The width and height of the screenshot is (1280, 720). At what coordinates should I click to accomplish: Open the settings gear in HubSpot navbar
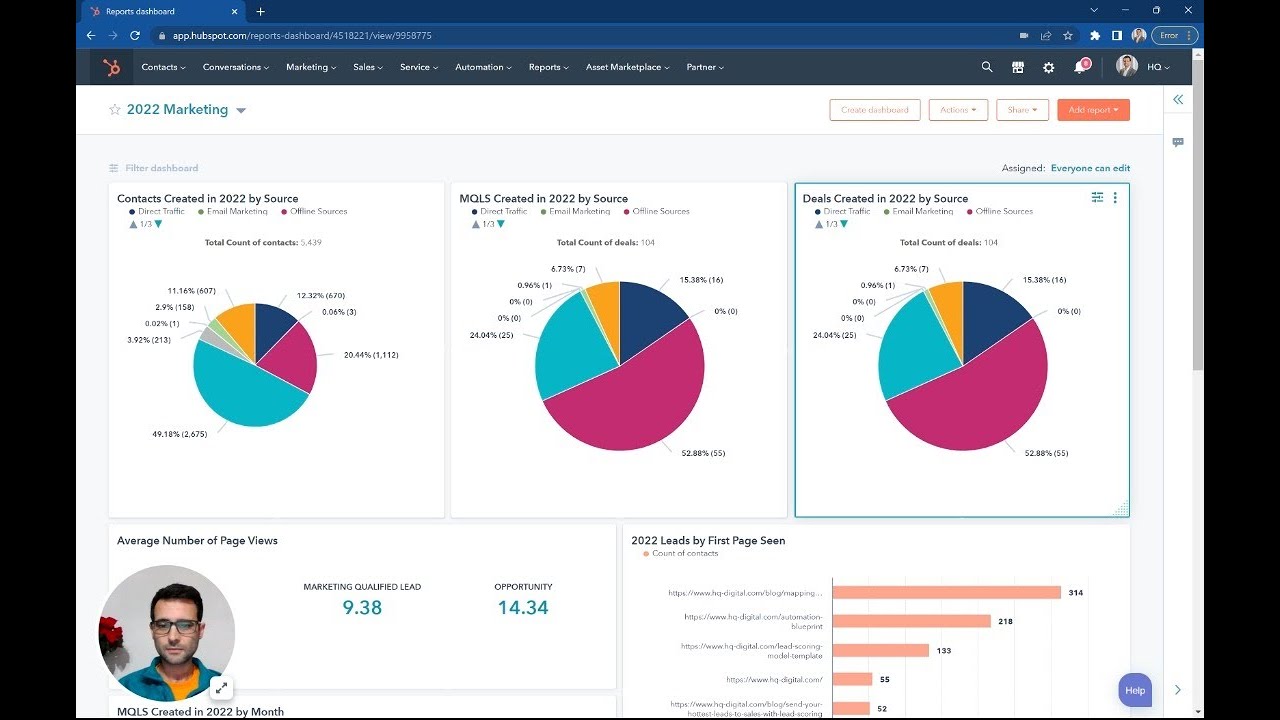pyautogui.click(x=1048, y=67)
